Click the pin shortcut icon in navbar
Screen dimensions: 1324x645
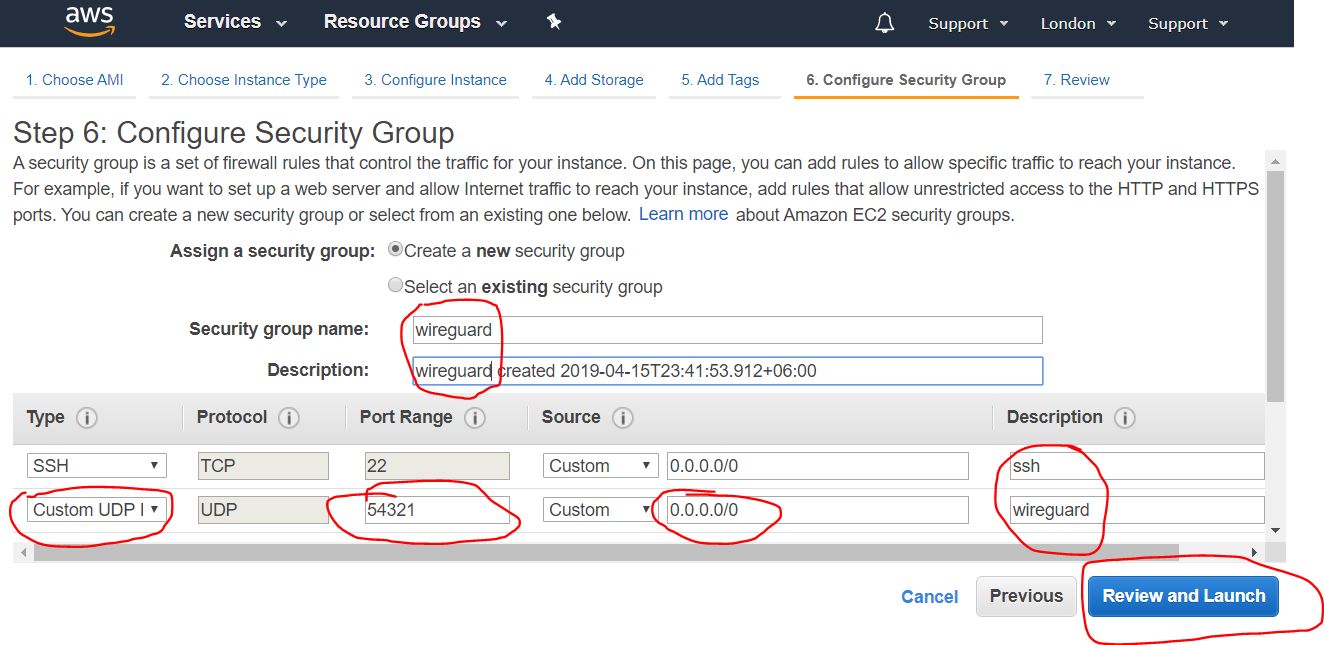click(x=553, y=22)
